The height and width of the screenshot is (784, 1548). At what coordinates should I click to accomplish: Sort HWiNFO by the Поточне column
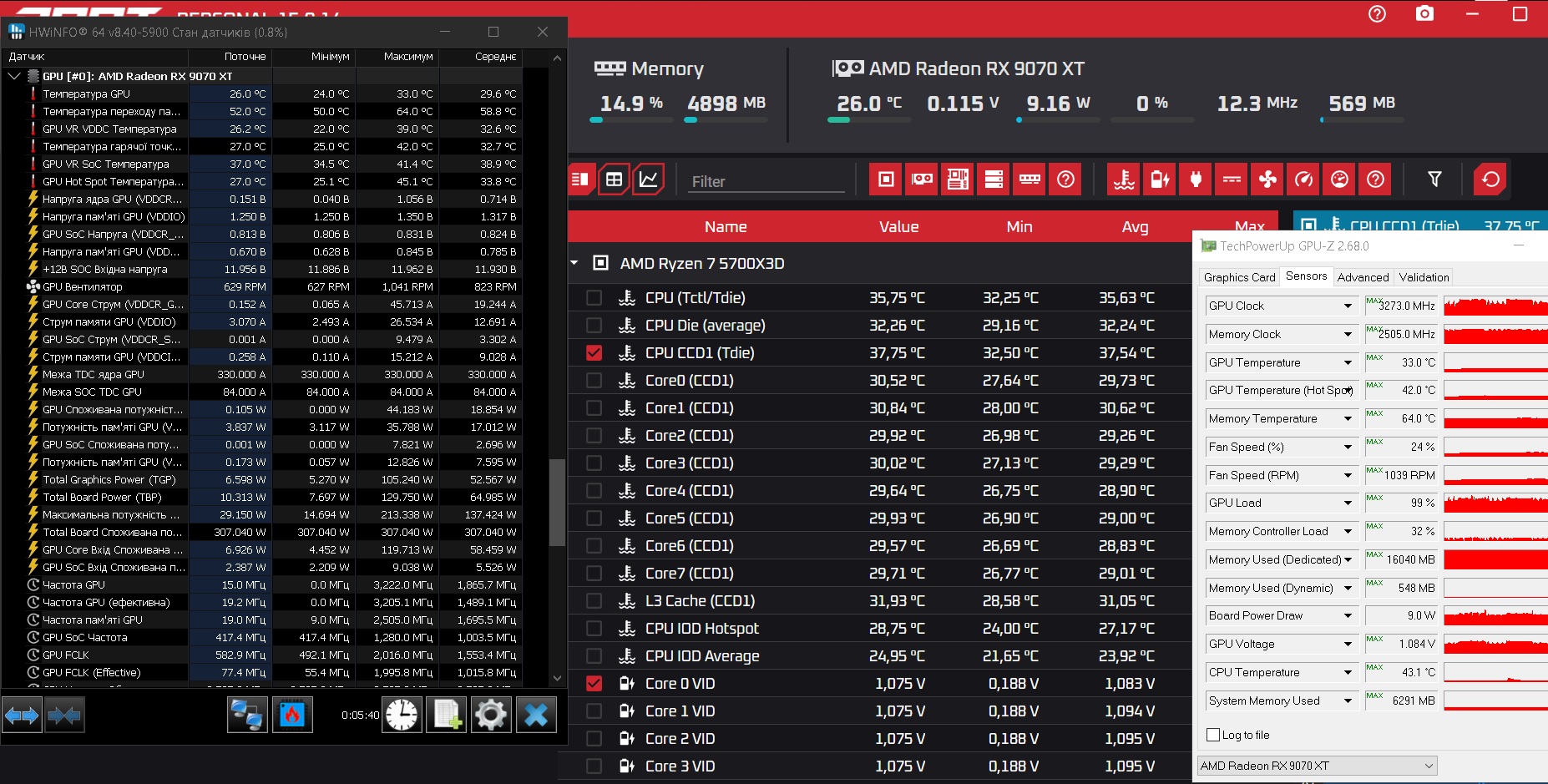coord(230,57)
